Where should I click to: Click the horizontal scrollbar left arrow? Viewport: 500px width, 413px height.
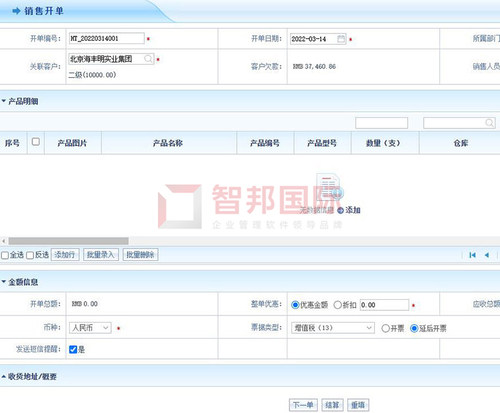4,241
